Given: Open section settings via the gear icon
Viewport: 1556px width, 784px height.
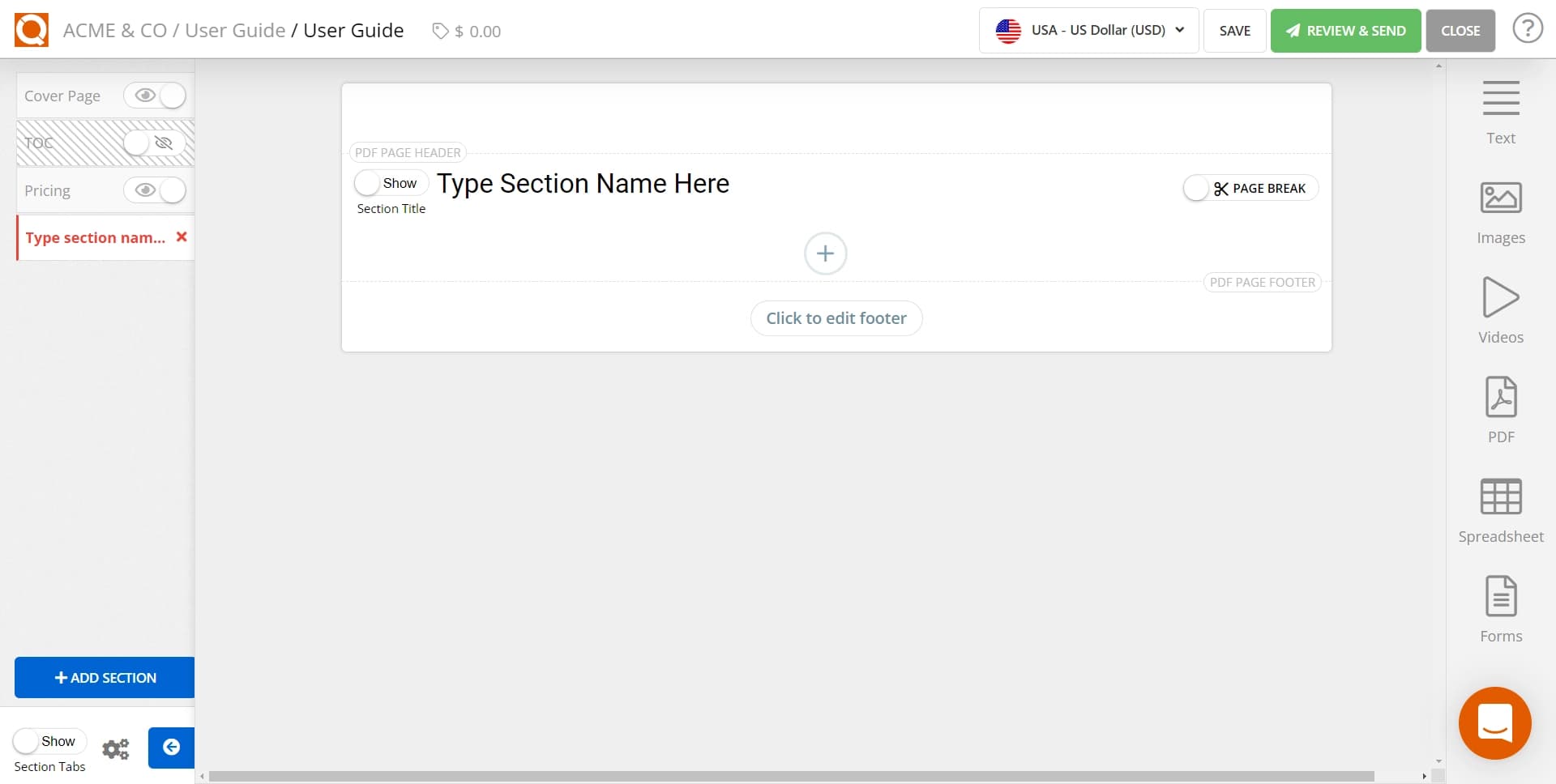Looking at the screenshot, I should [116, 749].
